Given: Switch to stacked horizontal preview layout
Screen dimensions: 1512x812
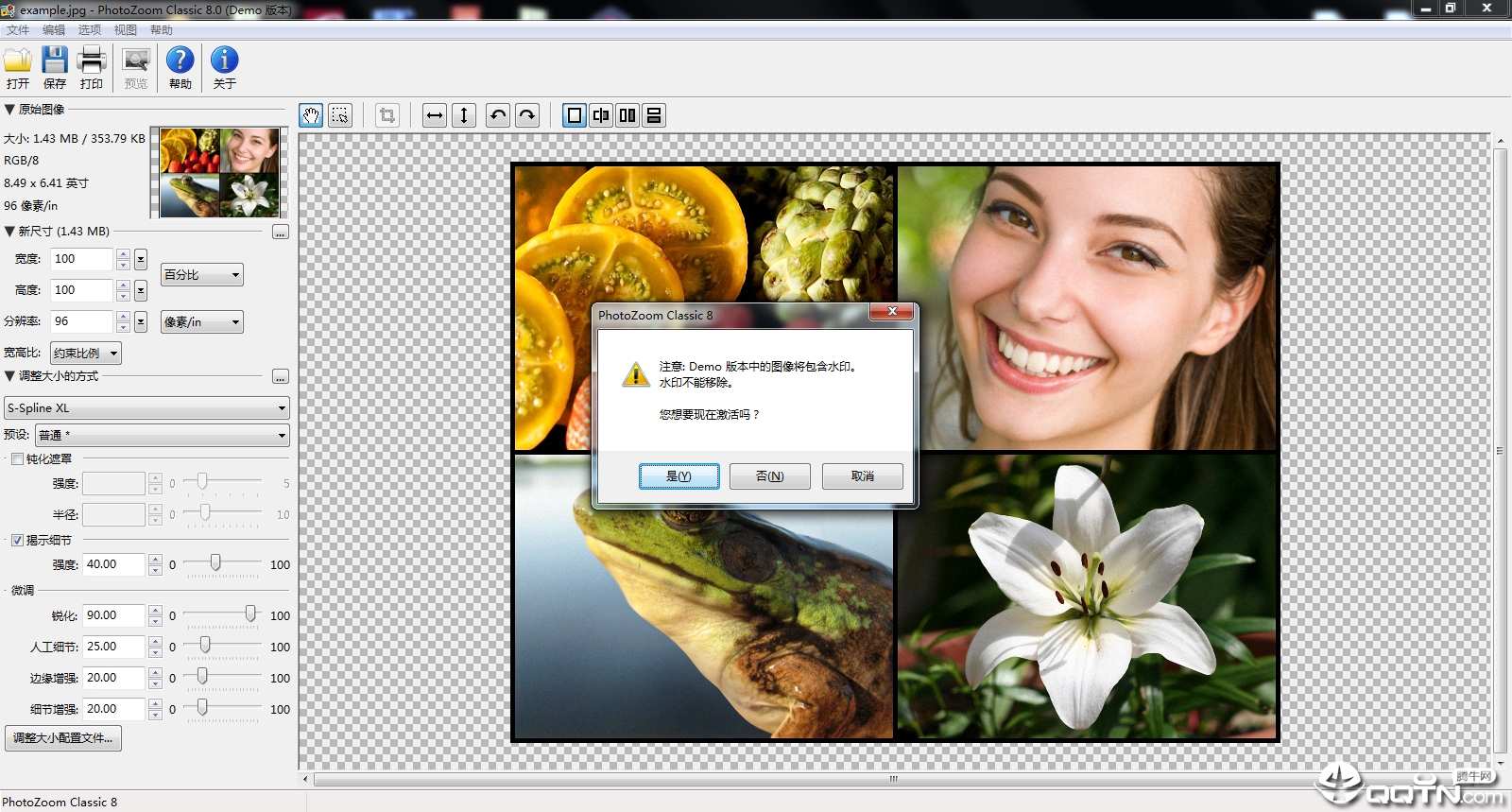Looking at the screenshot, I should coord(654,115).
